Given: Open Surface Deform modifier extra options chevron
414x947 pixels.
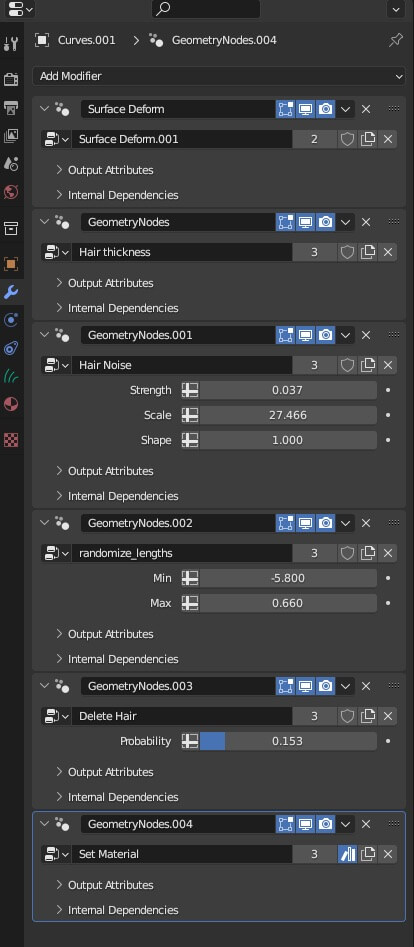Looking at the screenshot, I should (x=345, y=109).
